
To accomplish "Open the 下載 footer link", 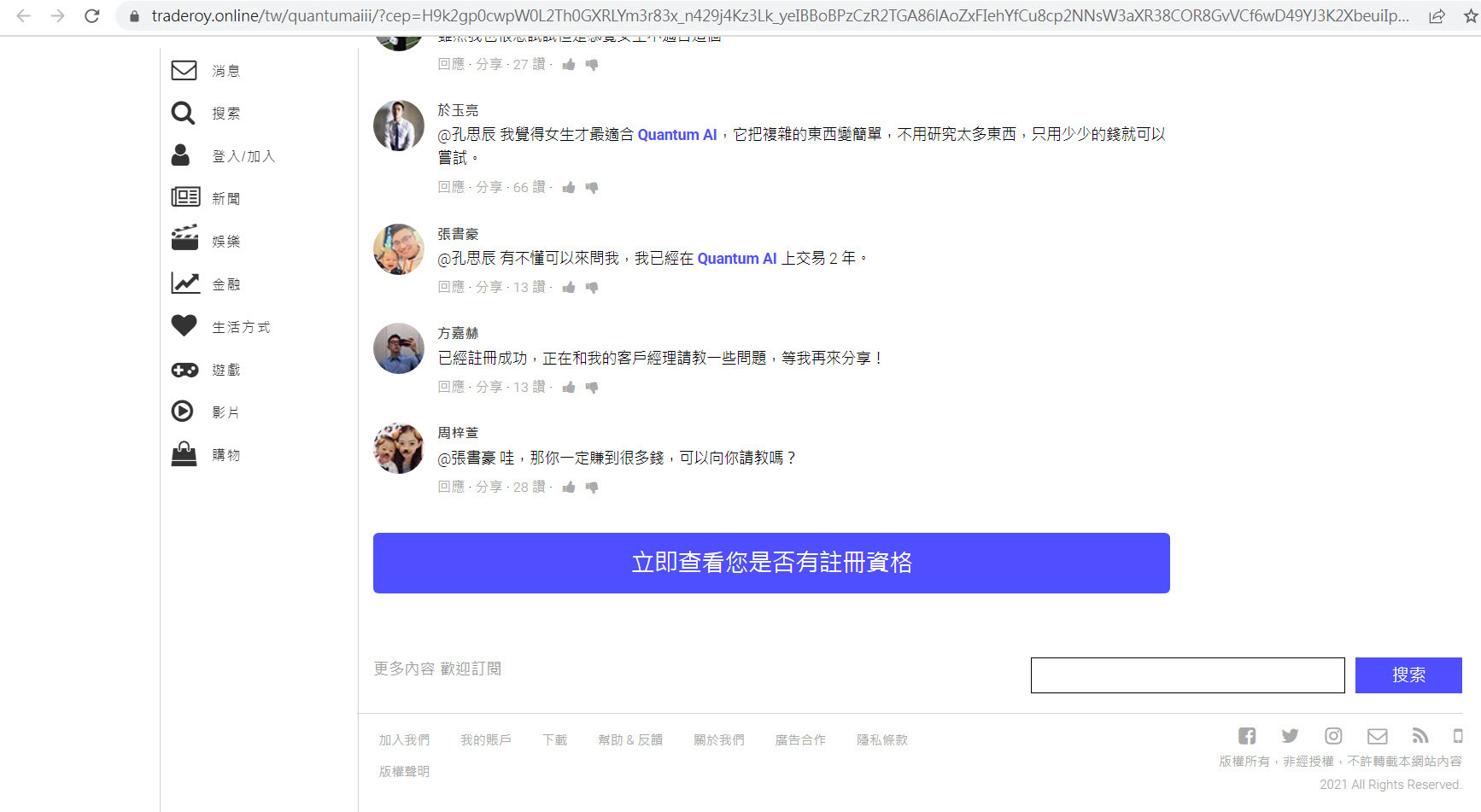I will [555, 740].
